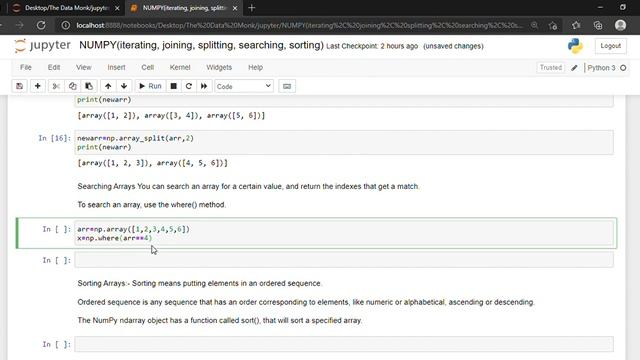Image resolution: width=640 pixels, height=360 pixels.
Task: Open the Cell menu
Action: click(148, 67)
